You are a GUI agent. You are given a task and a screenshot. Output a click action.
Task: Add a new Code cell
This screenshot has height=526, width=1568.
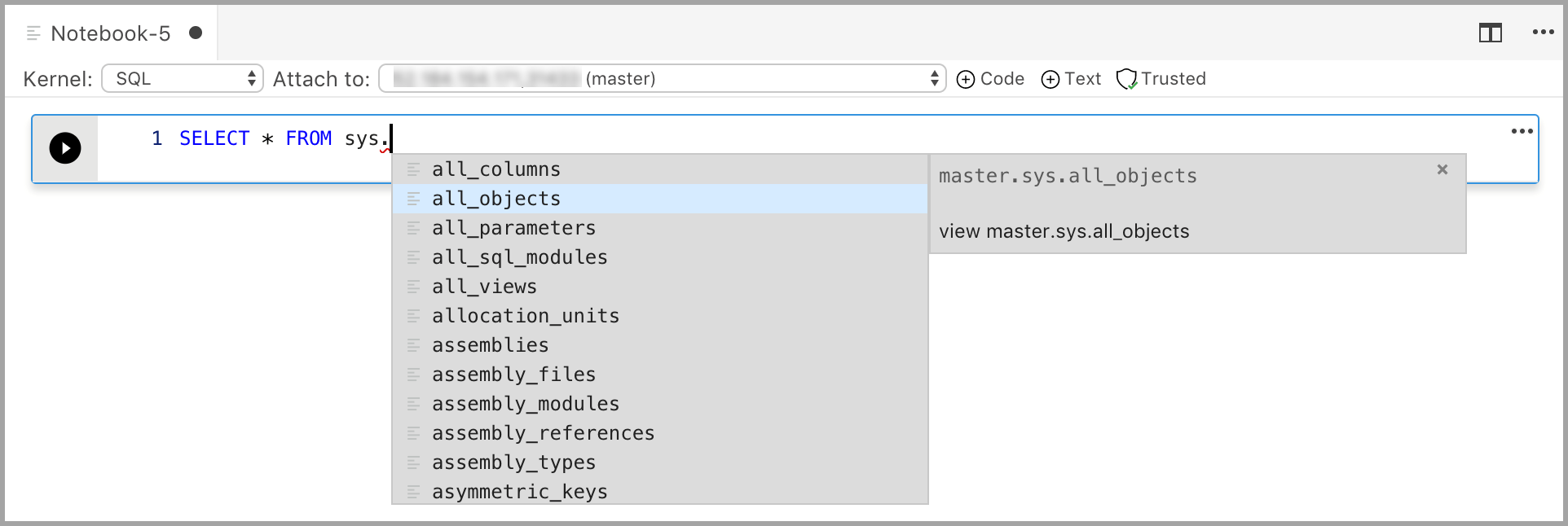coord(990,79)
